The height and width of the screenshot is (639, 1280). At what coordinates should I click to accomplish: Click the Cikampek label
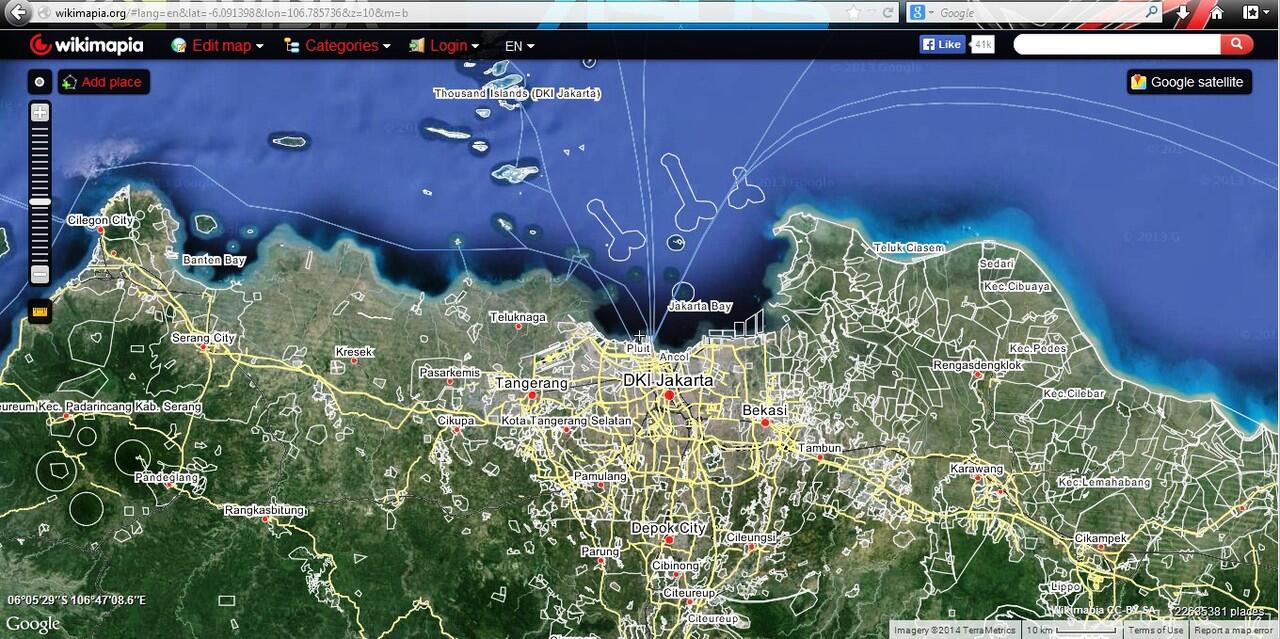pos(1101,538)
